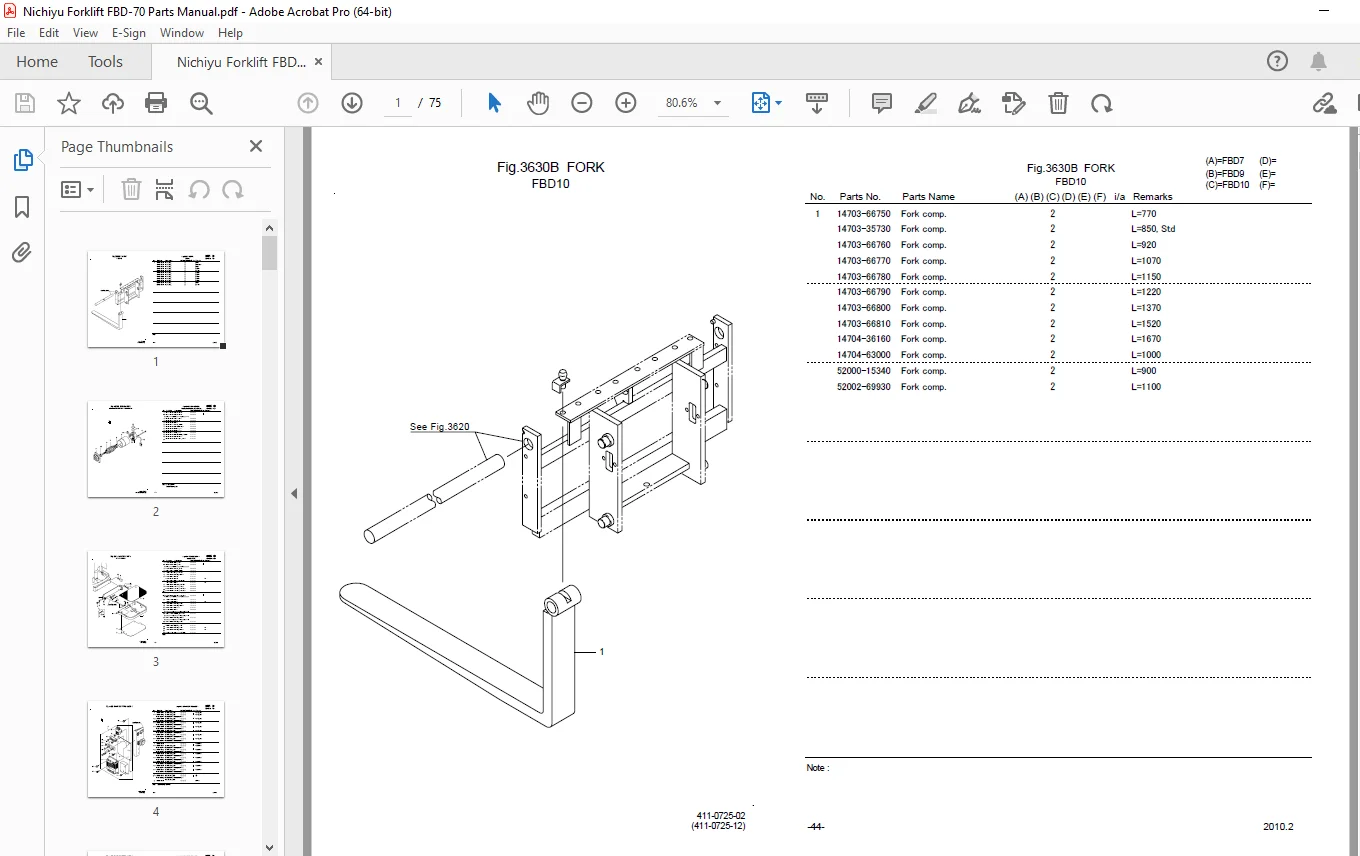Select the highlight text pen tool
The image size is (1360, 856).
[926, 103]
